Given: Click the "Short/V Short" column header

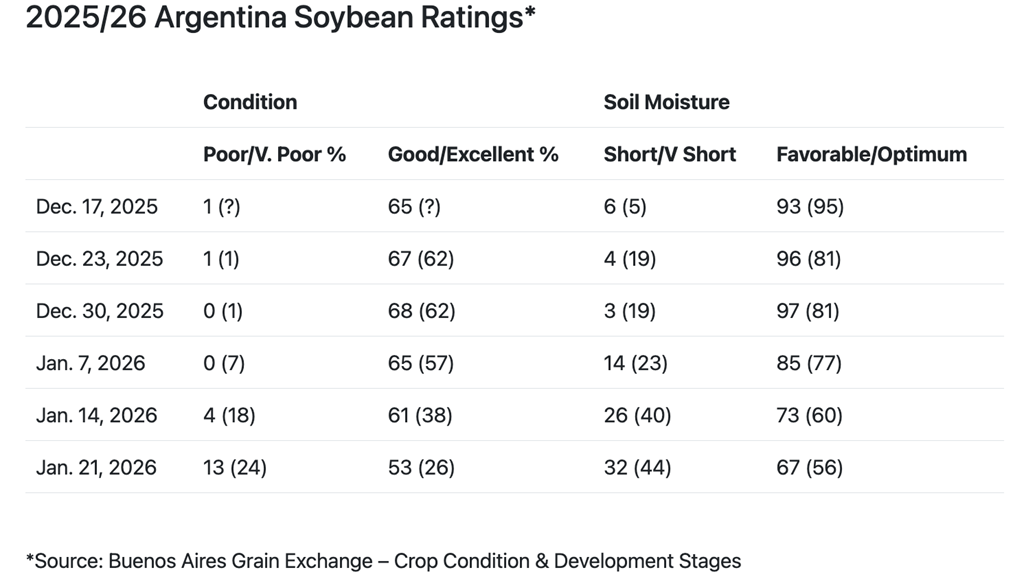Looking at the screenshot, I should coord(669,154).
